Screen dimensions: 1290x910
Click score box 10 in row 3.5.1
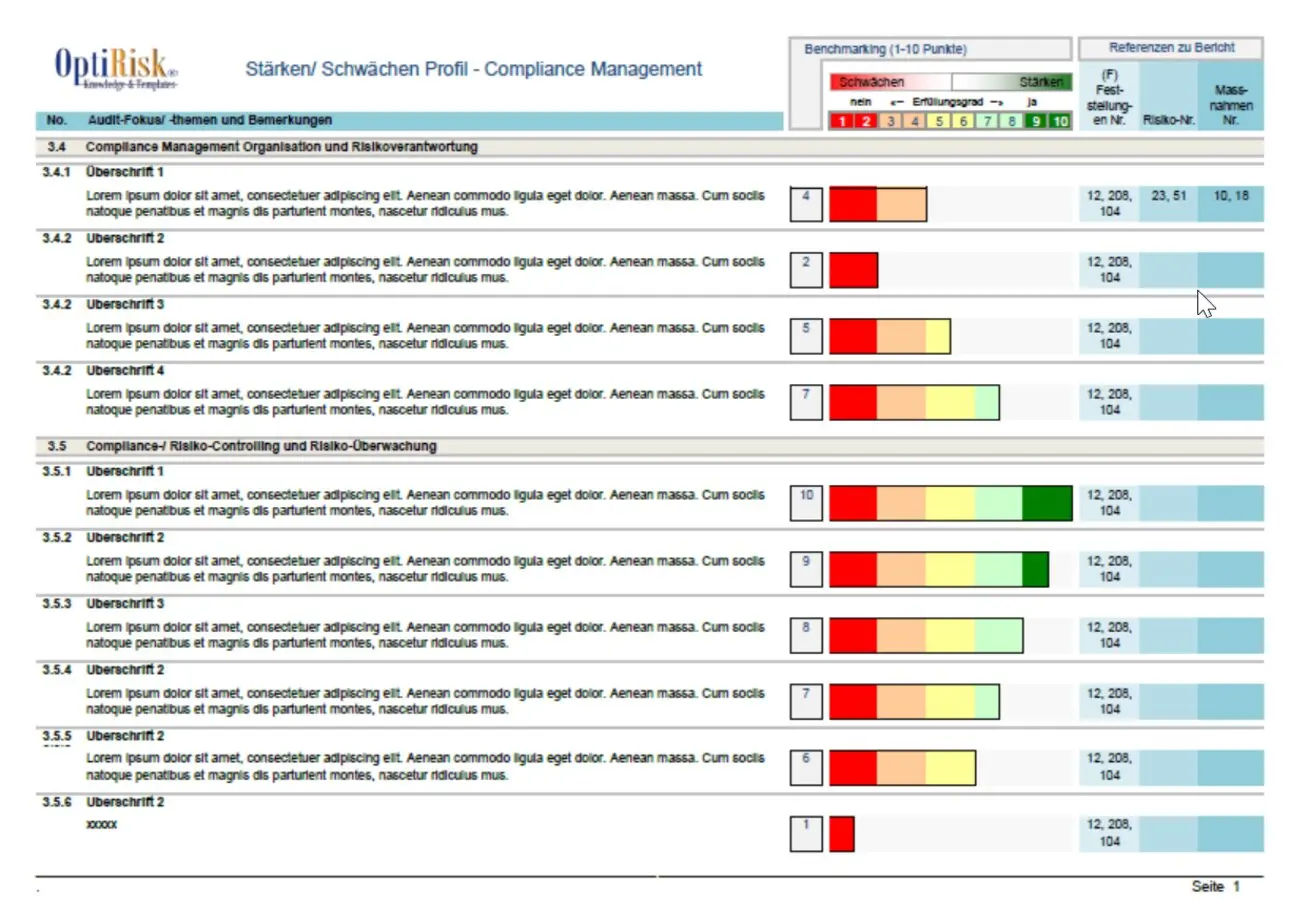(805, 502)
